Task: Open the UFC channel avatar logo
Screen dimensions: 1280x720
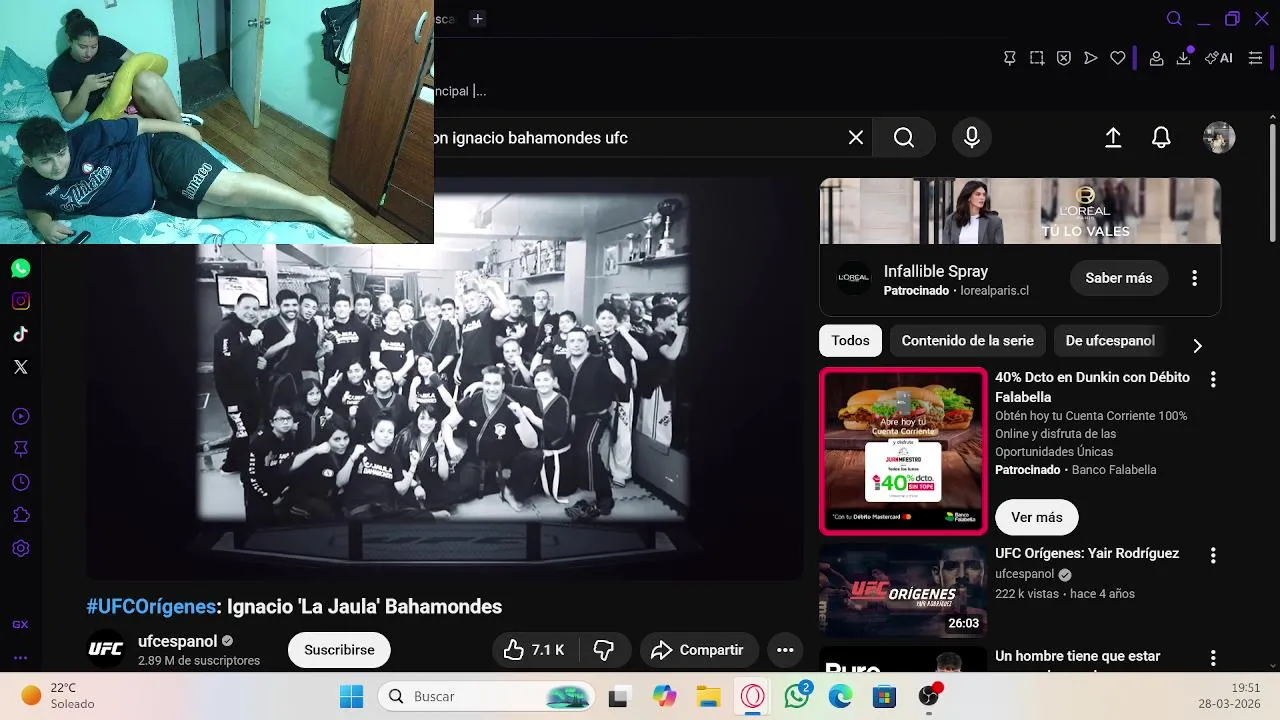Action: click(106, 650)
